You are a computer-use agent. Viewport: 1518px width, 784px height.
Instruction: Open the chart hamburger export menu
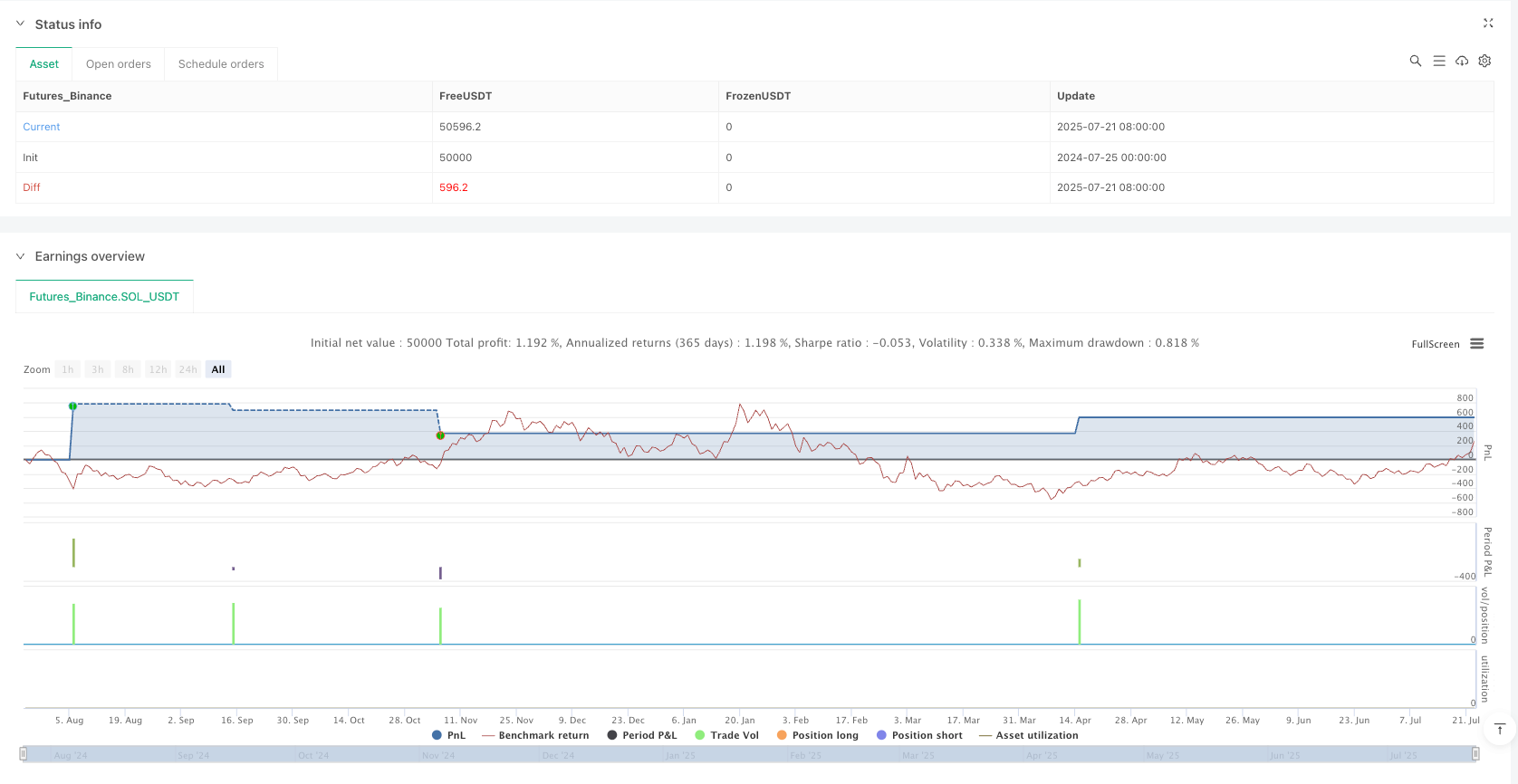(1477, 344)
